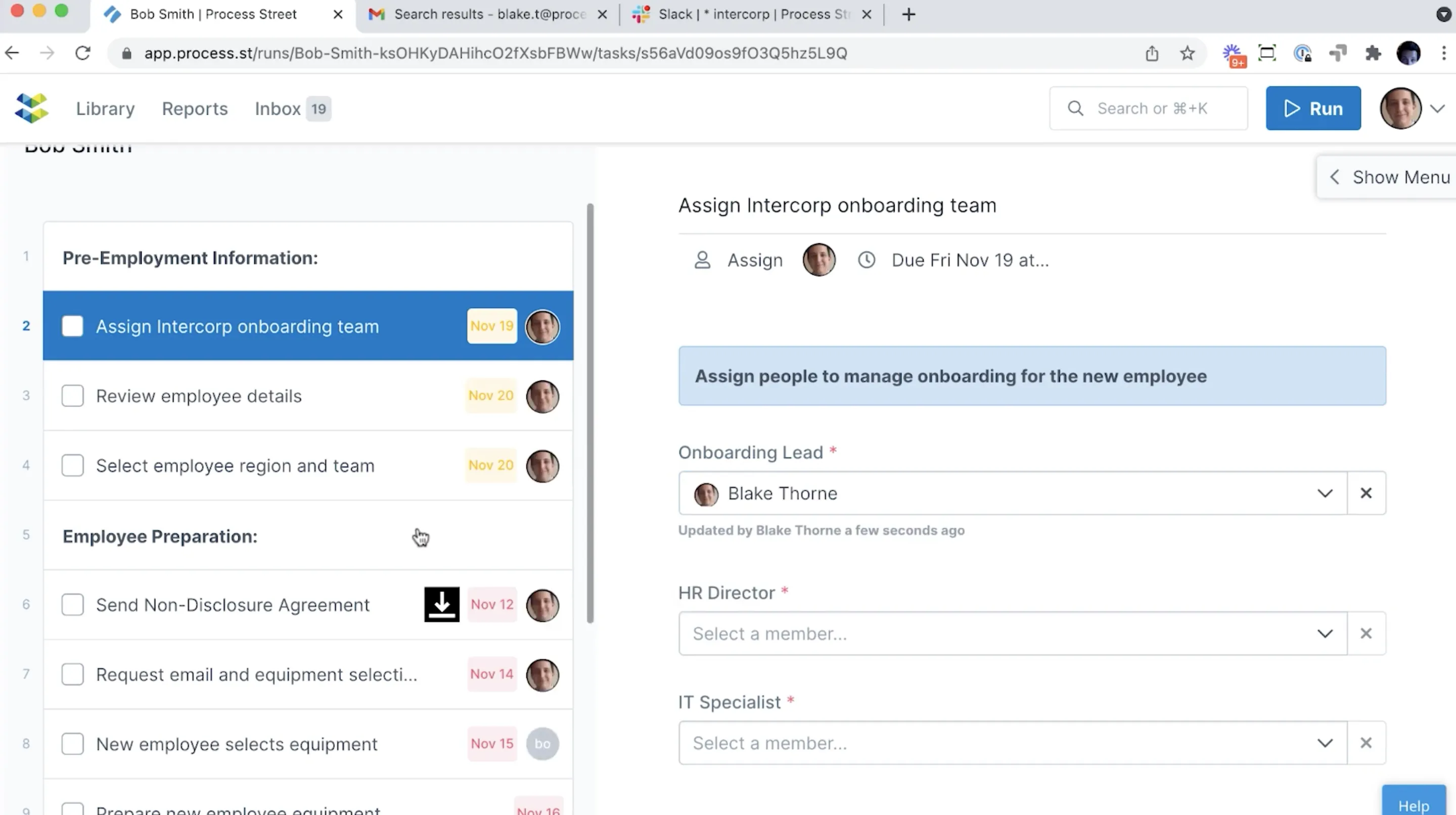The height and width of the screenshot is (815, 1456).
Task: Check Review employee details task
Action: (x=72, y=395)
